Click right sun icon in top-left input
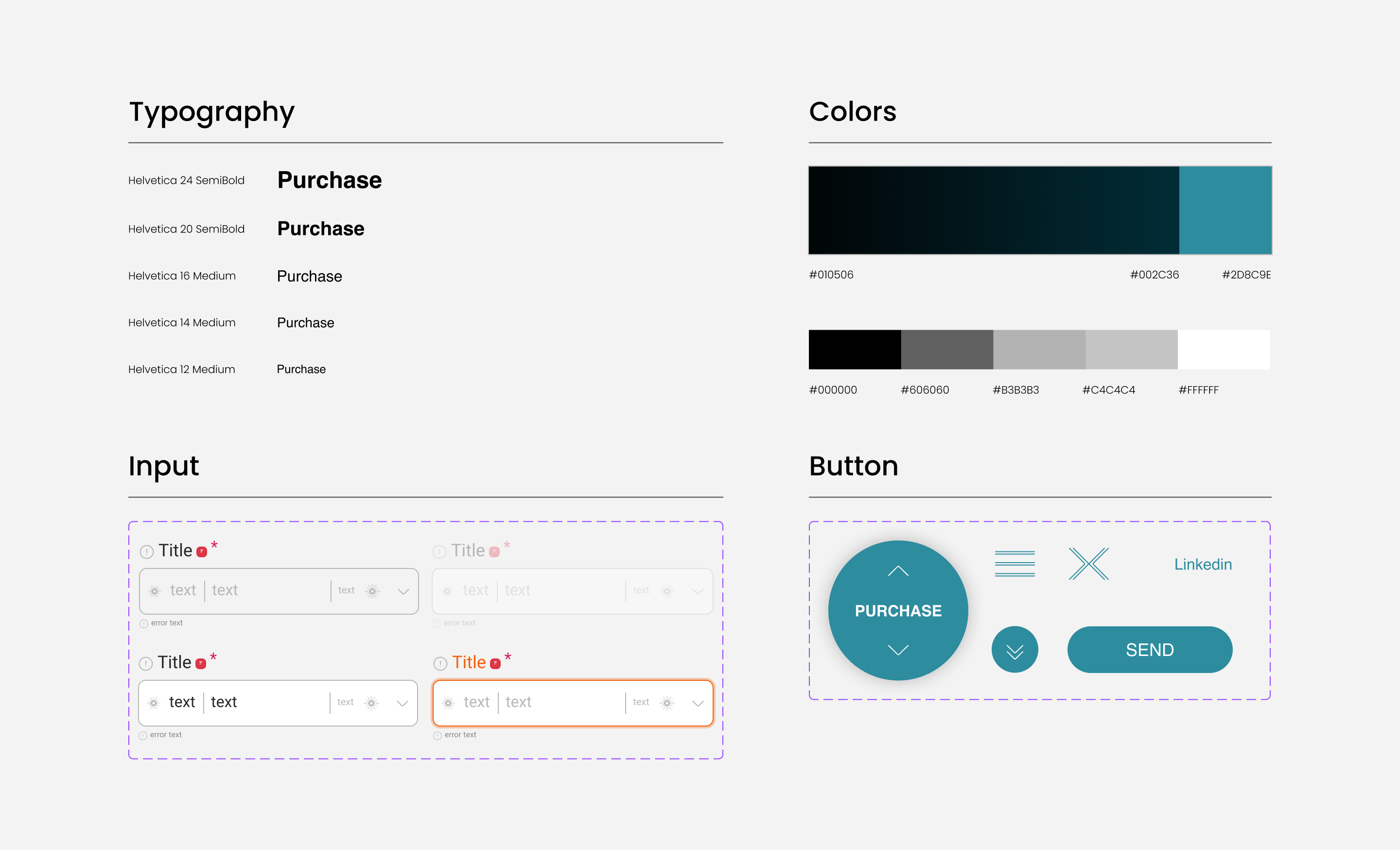The width and height of the screenshot is (1400, 850). [373, 591]
